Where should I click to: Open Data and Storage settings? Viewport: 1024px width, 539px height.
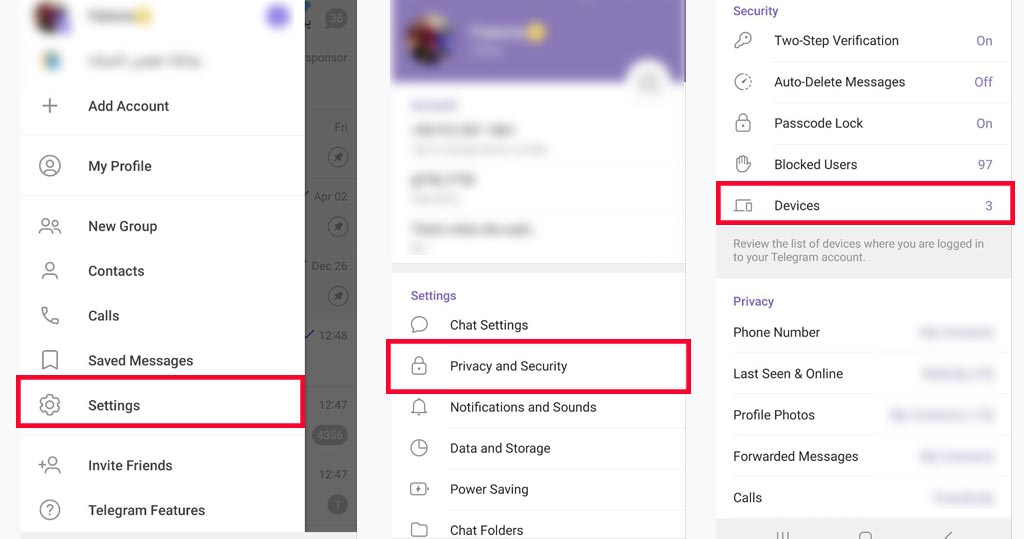(538, 448)
